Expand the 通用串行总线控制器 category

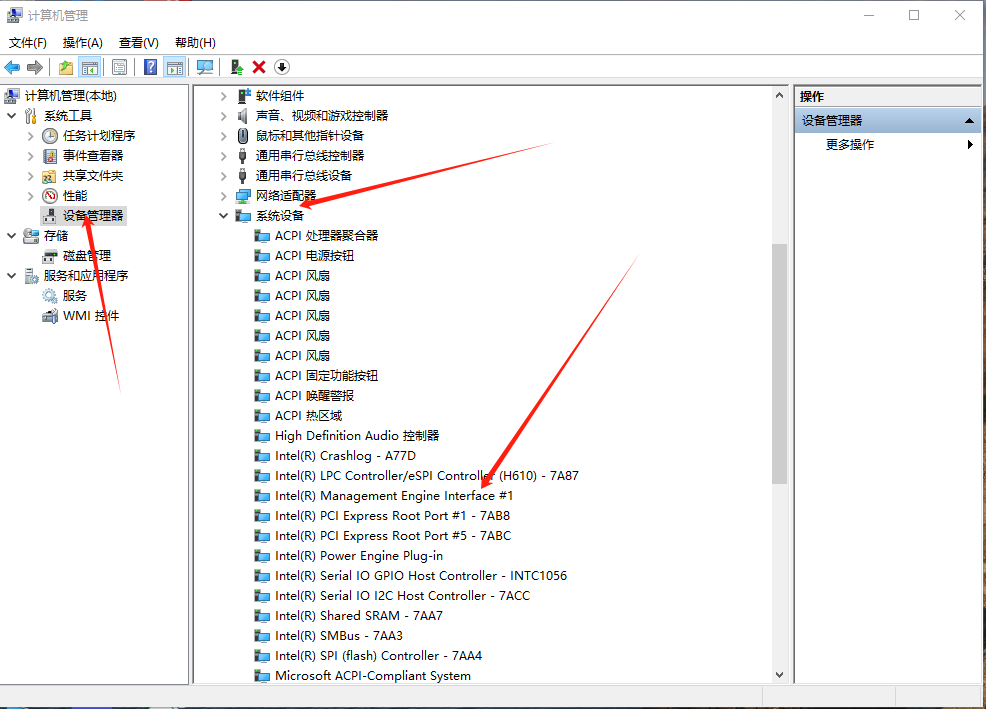click(223, 156)
